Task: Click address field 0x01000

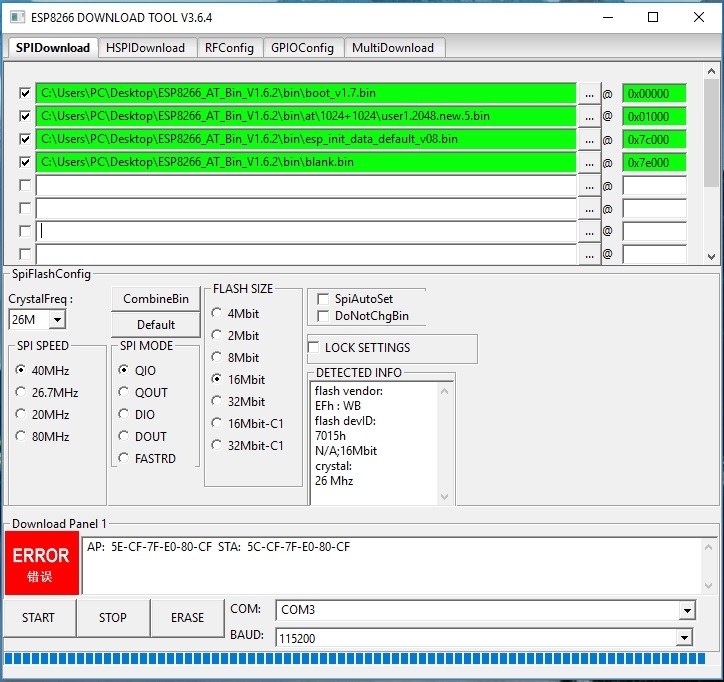Action: tap(654, 117)
